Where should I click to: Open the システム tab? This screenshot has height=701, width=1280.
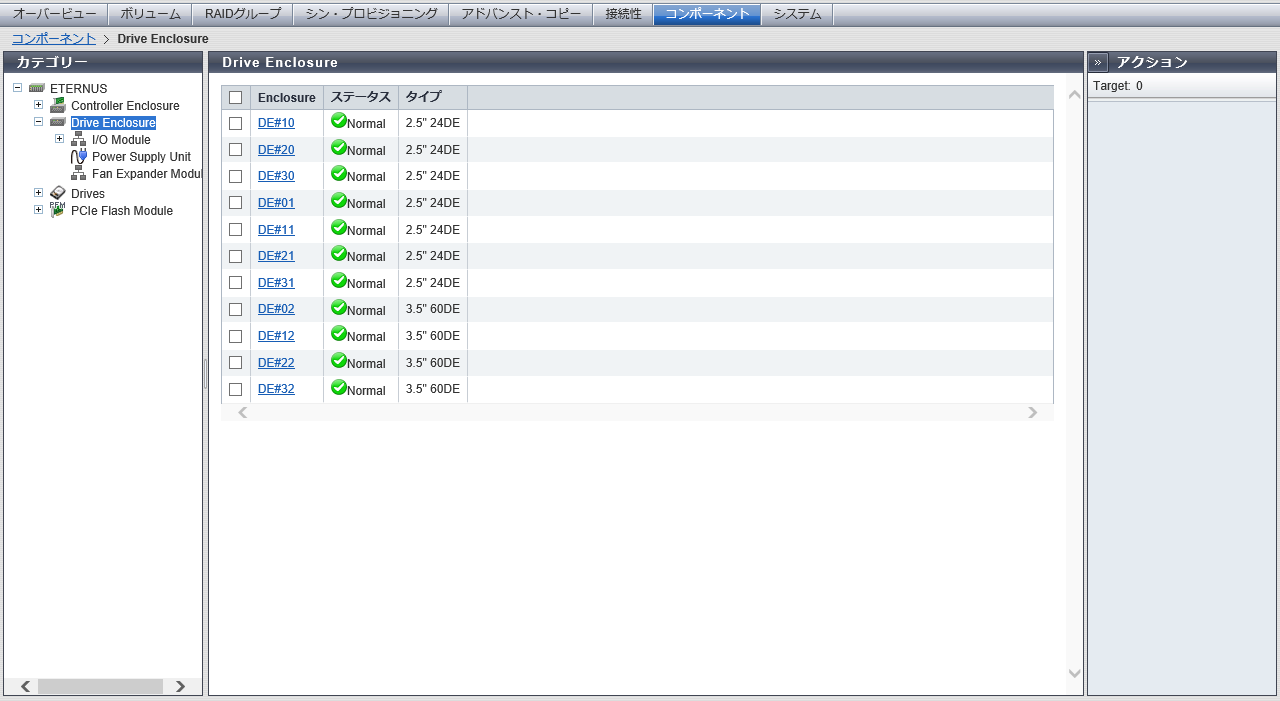click(797, 14)
